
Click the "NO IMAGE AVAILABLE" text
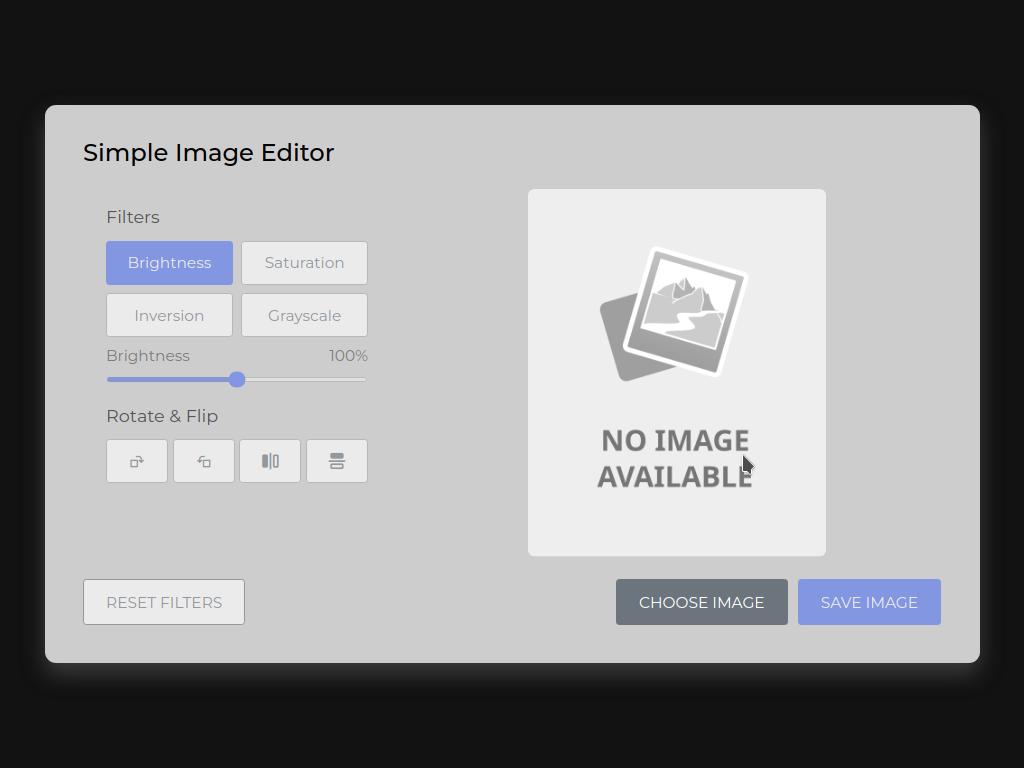pos(674,459)
